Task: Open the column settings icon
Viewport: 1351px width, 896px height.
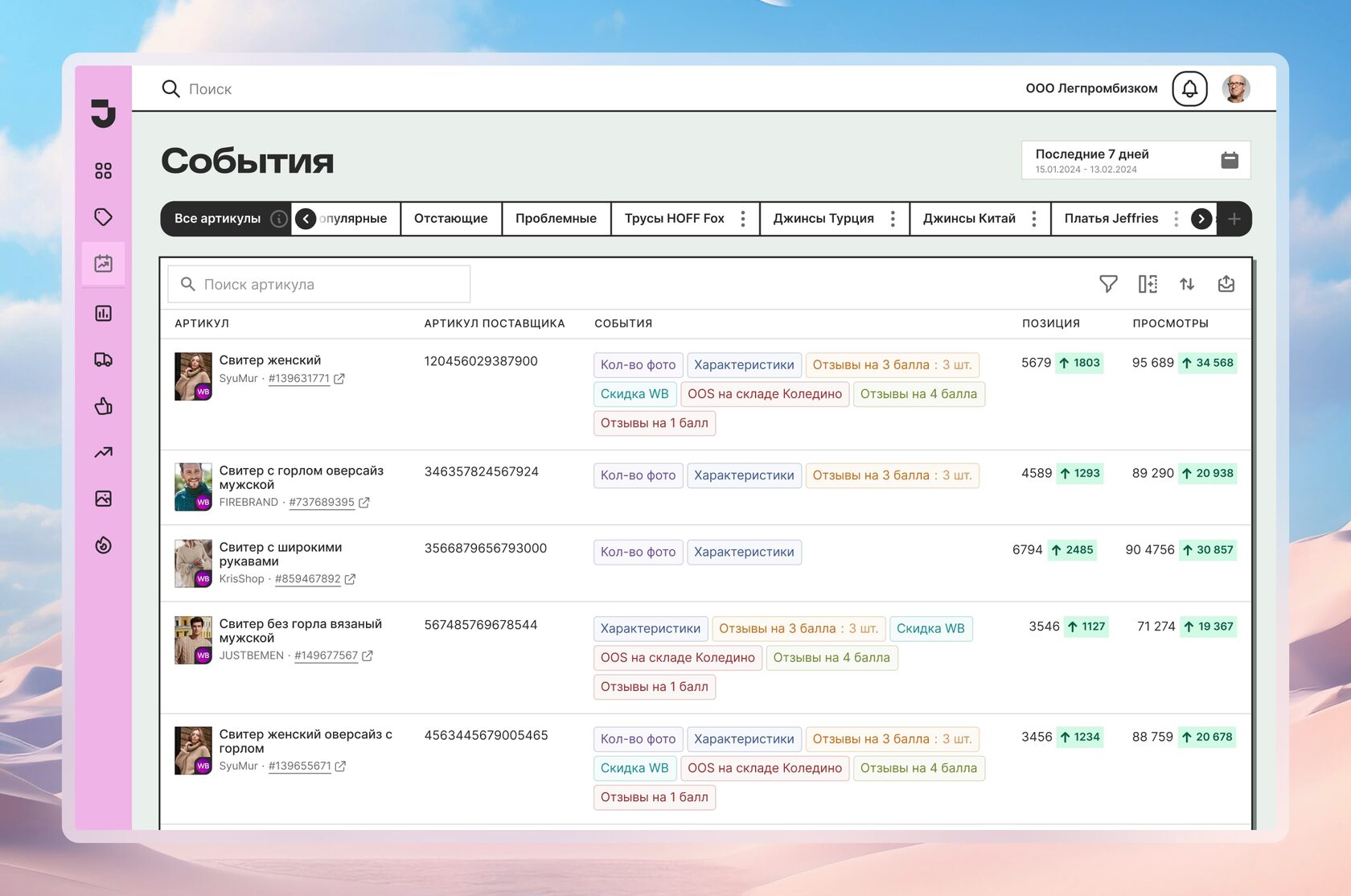Action: (x=1148, y=284)
